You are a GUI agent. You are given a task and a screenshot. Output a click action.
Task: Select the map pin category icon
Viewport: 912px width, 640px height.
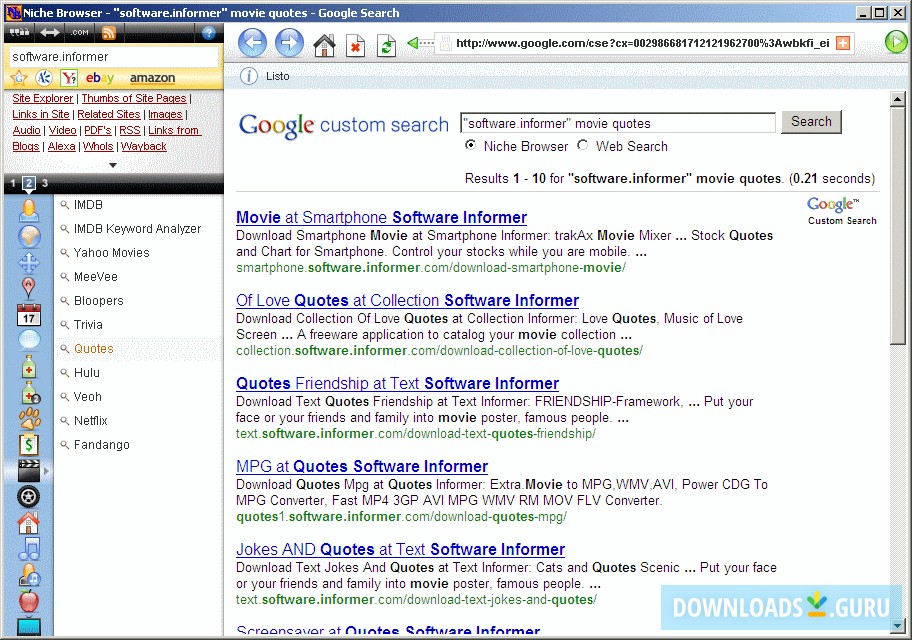coord(28,287)
